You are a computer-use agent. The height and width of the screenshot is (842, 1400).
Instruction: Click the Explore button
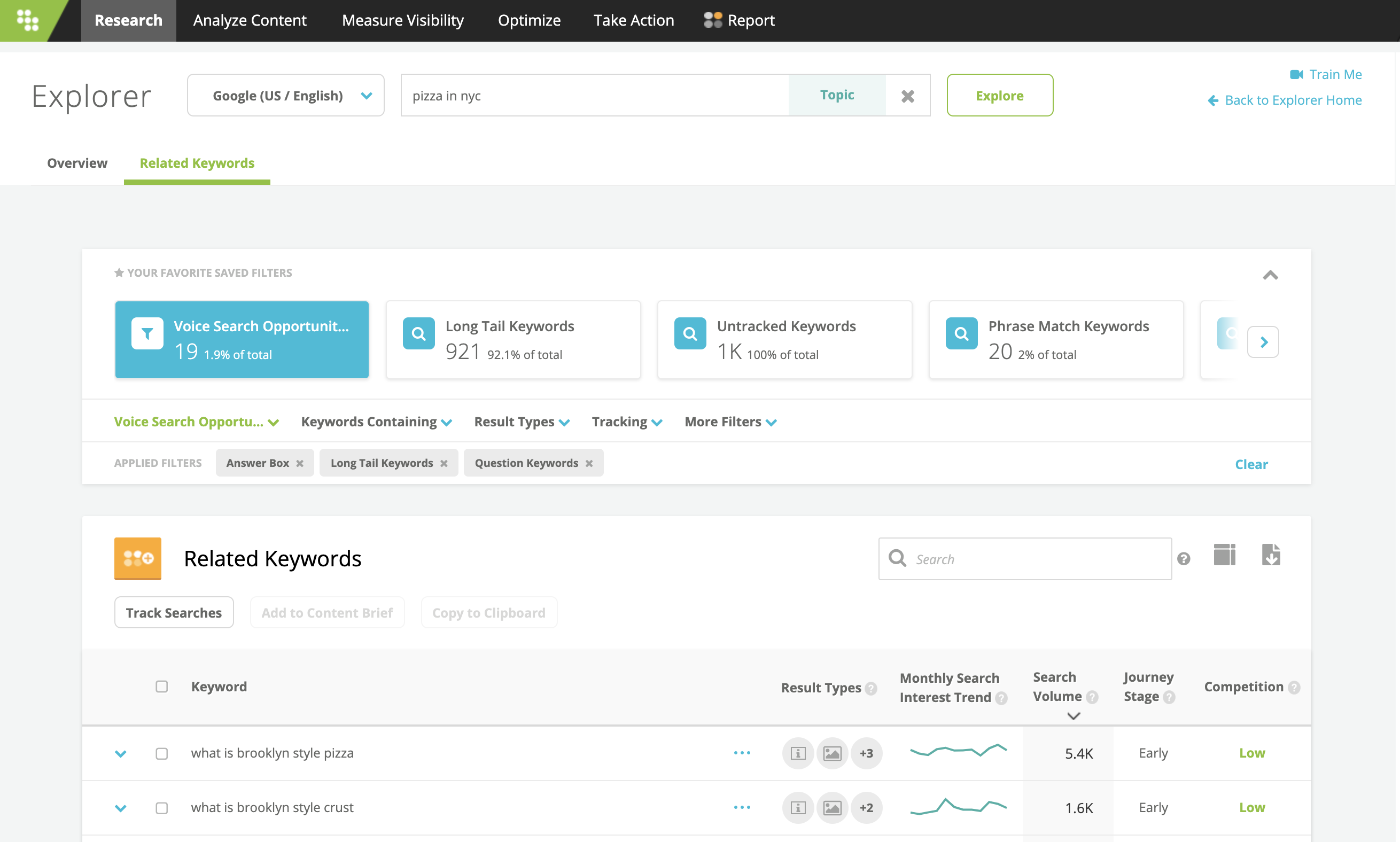(x=999, y=95)
